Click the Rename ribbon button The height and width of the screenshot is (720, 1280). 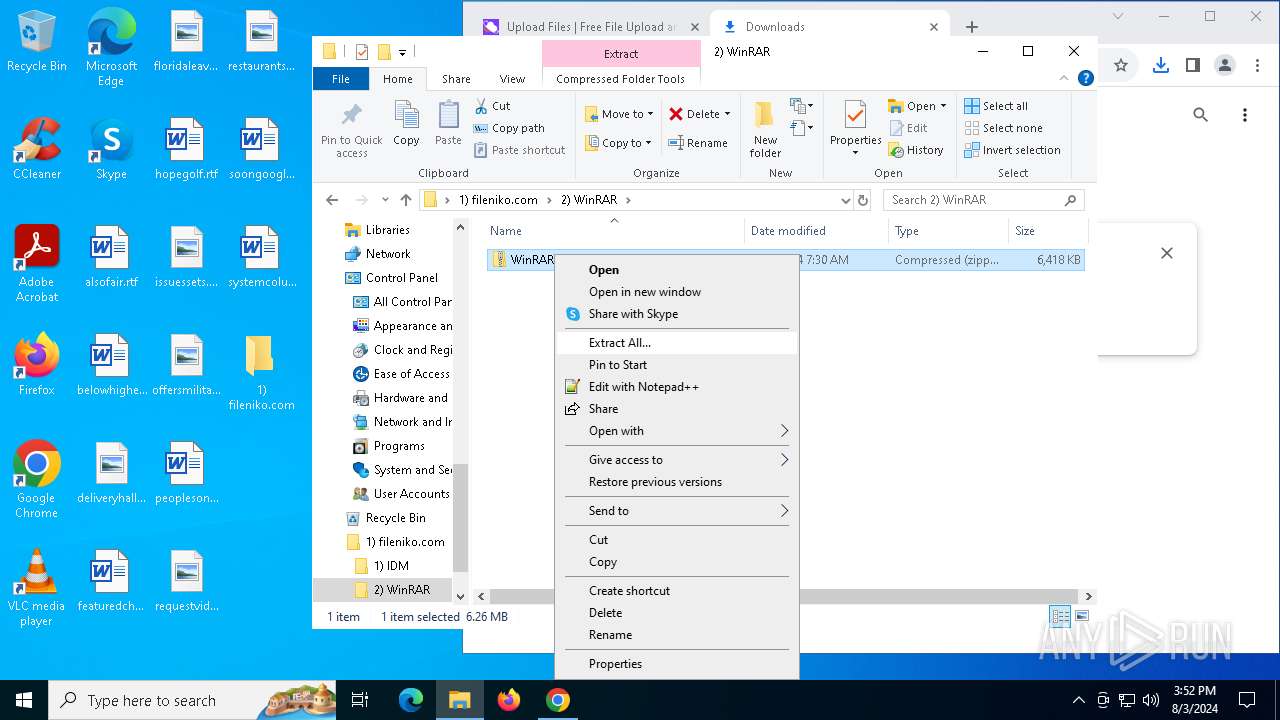tap(698, 143)
